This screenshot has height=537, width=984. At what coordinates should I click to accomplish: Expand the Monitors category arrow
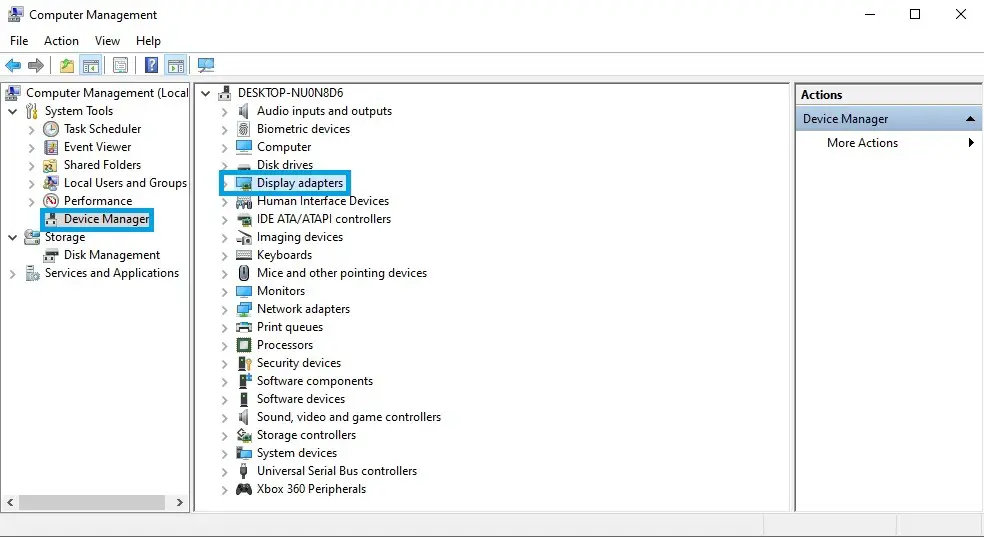click(x=225, y=292)
